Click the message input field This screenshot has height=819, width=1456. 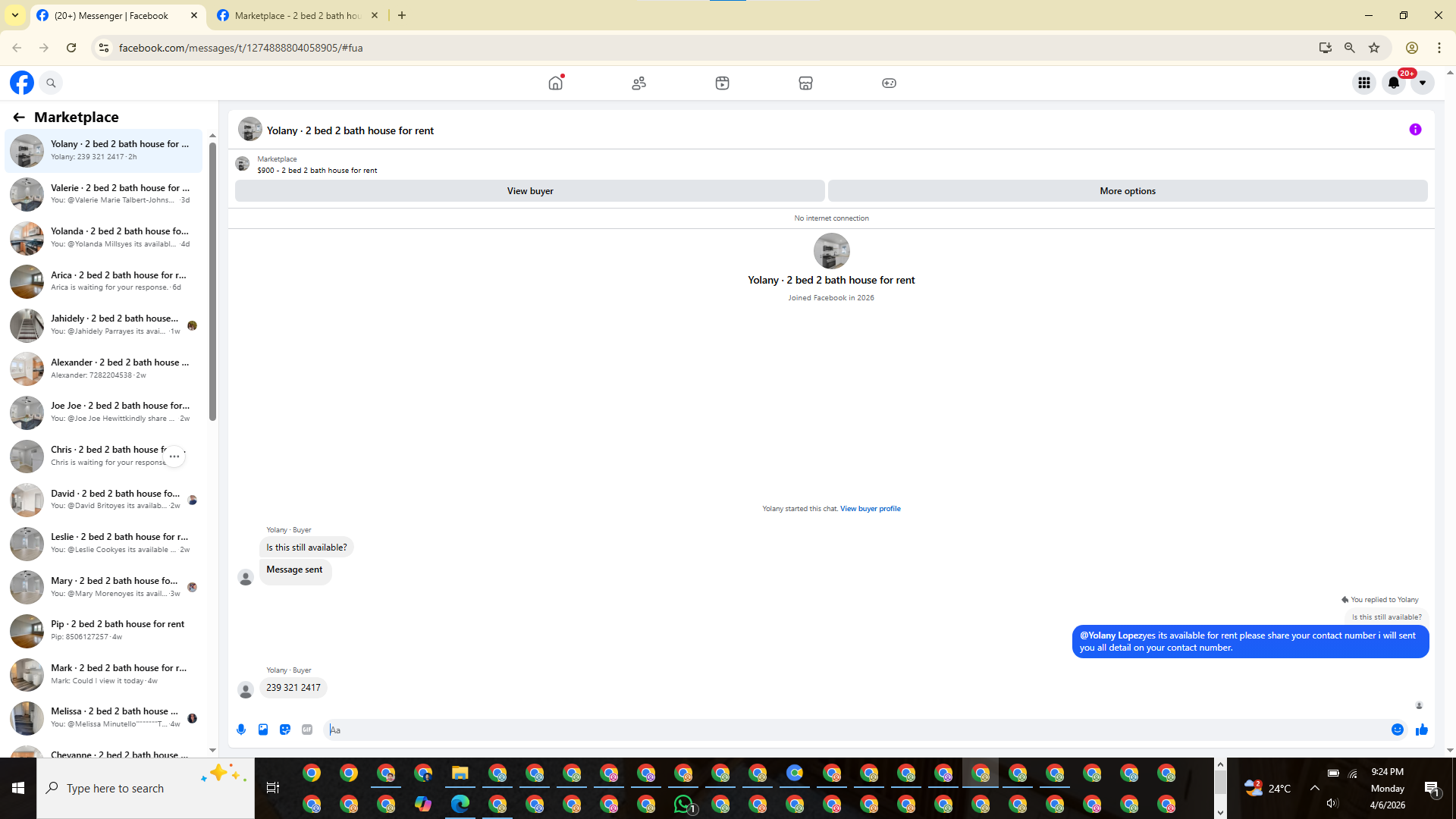coord(855,730)
